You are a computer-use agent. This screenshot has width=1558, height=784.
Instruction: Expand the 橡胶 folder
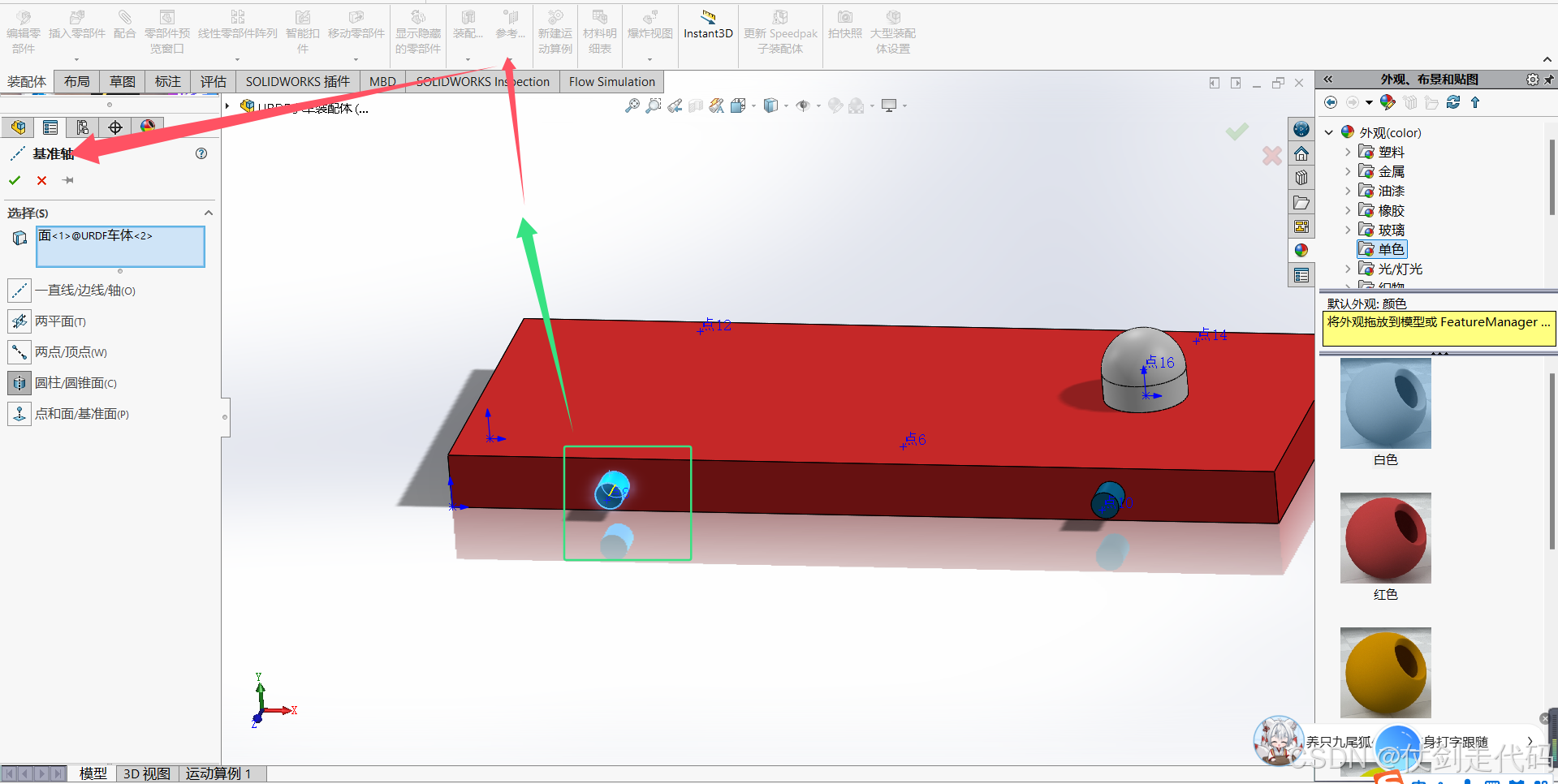1348,210
